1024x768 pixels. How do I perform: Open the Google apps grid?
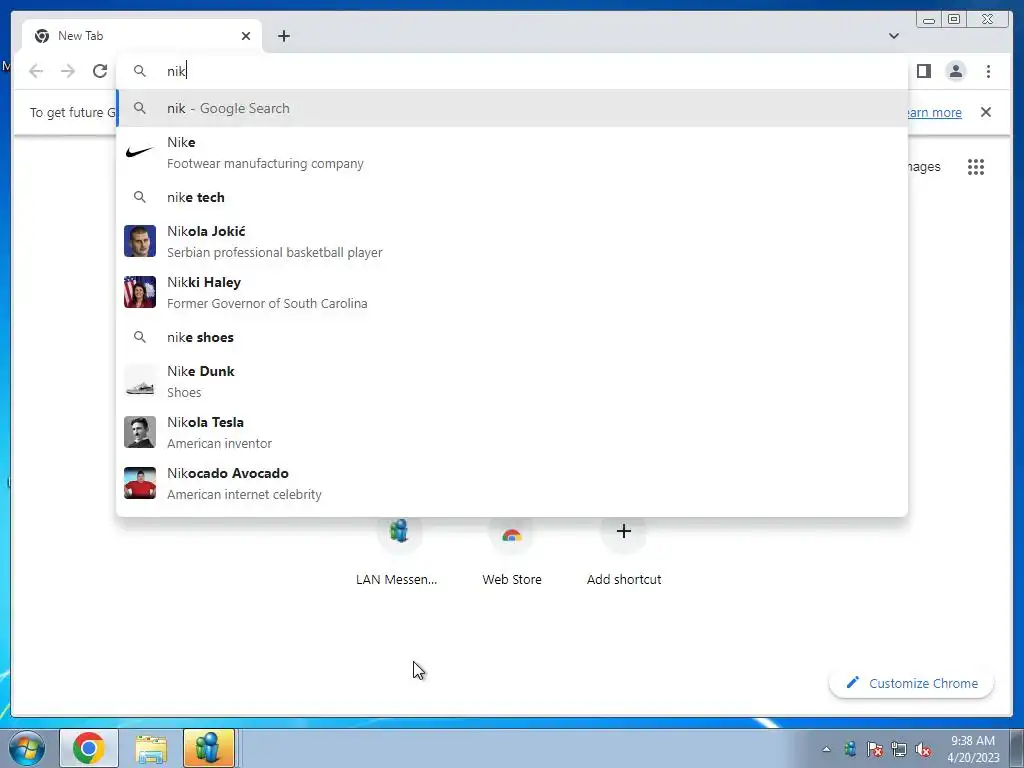click(x=976, y=167)
